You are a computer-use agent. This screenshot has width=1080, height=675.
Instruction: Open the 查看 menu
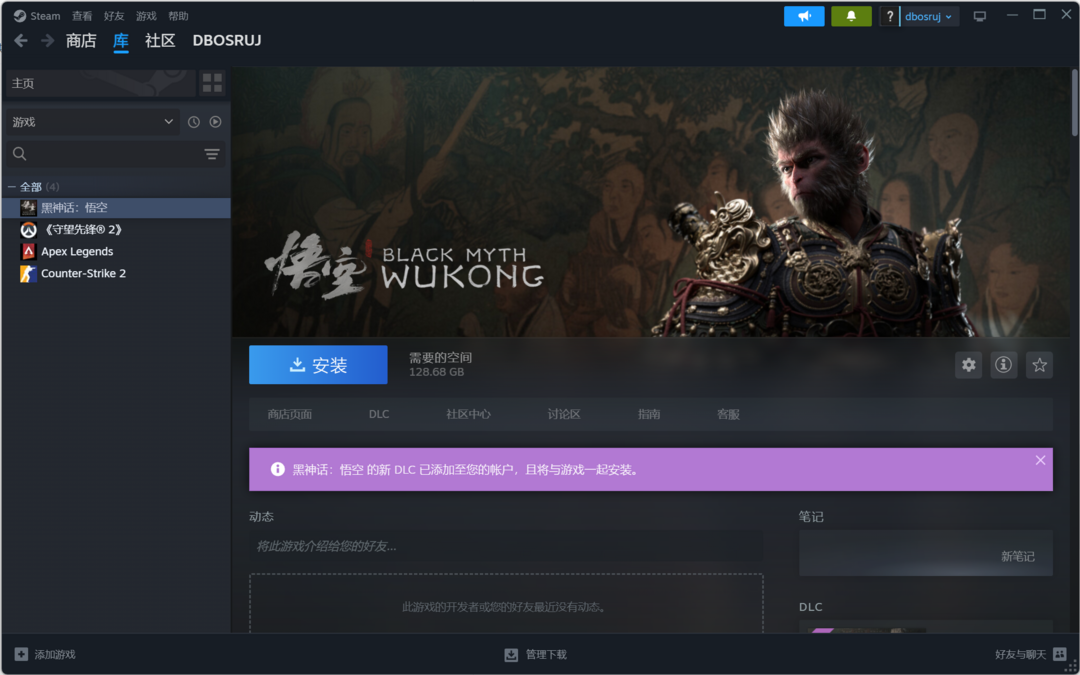point(82,16)
